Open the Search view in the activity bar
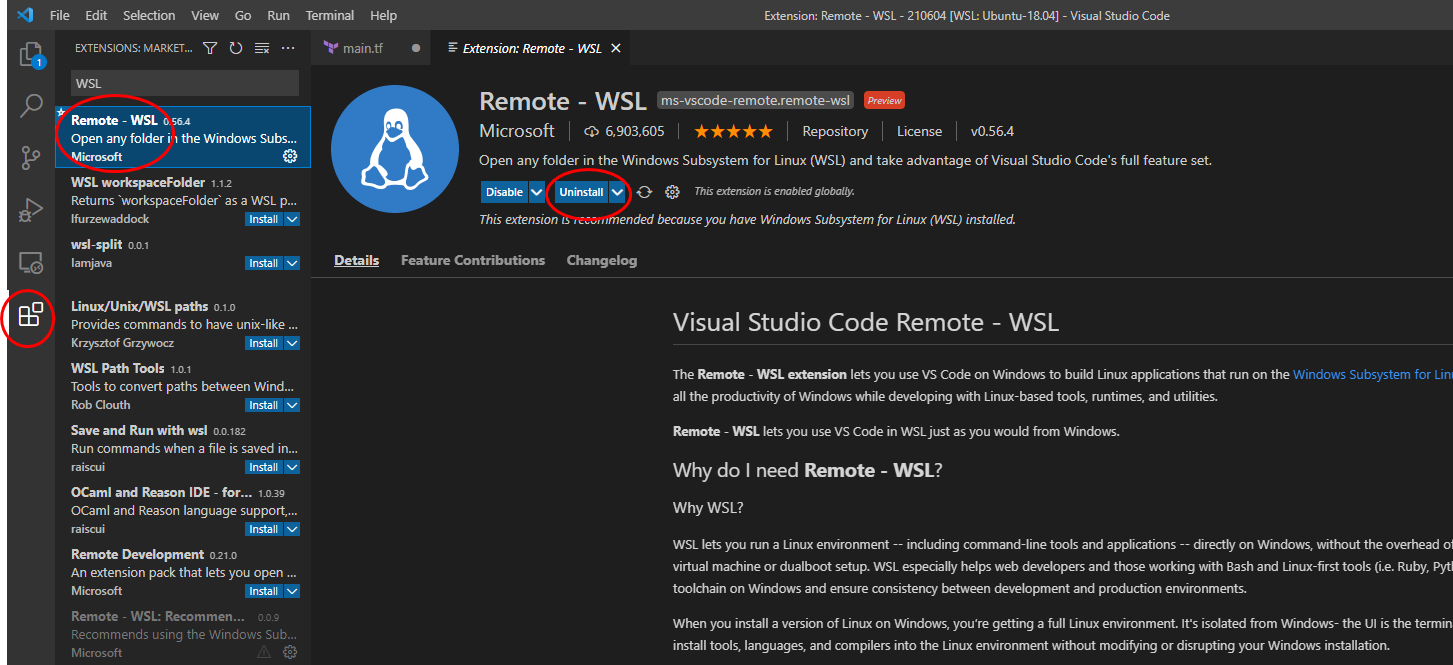Image resolution: width=1453 pixels, height=665 pixels. (31, 105)
